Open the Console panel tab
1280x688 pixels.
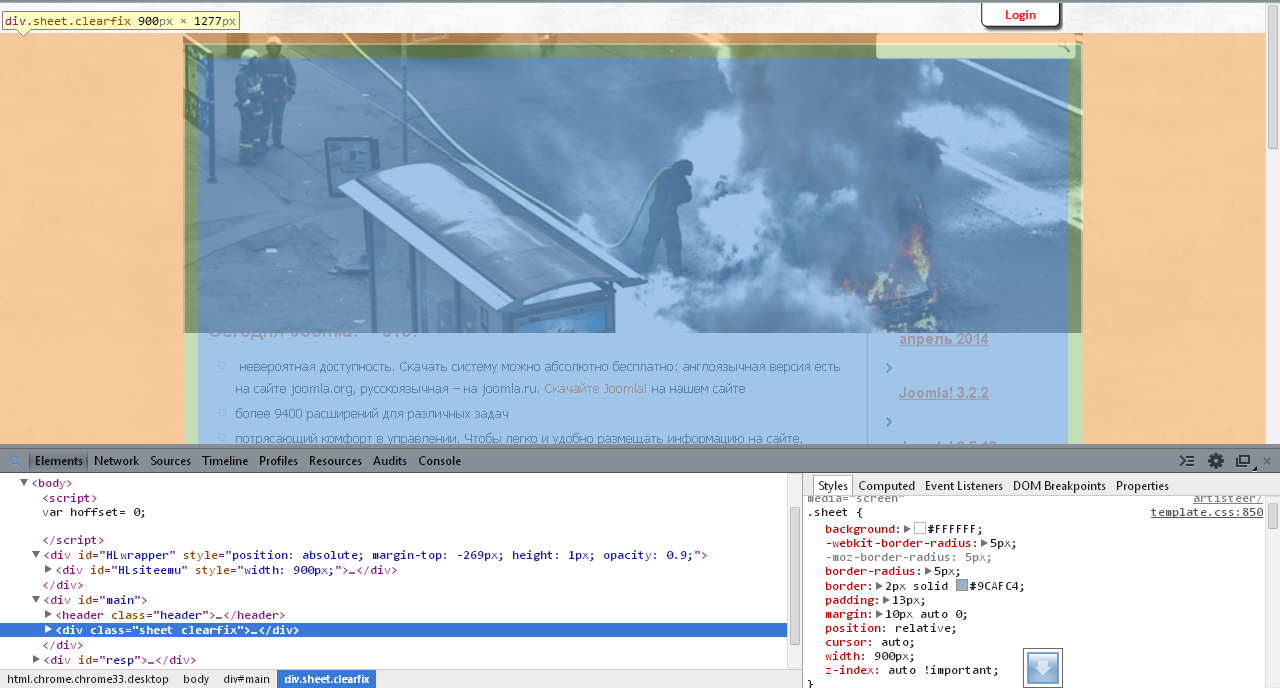point(439,461)
